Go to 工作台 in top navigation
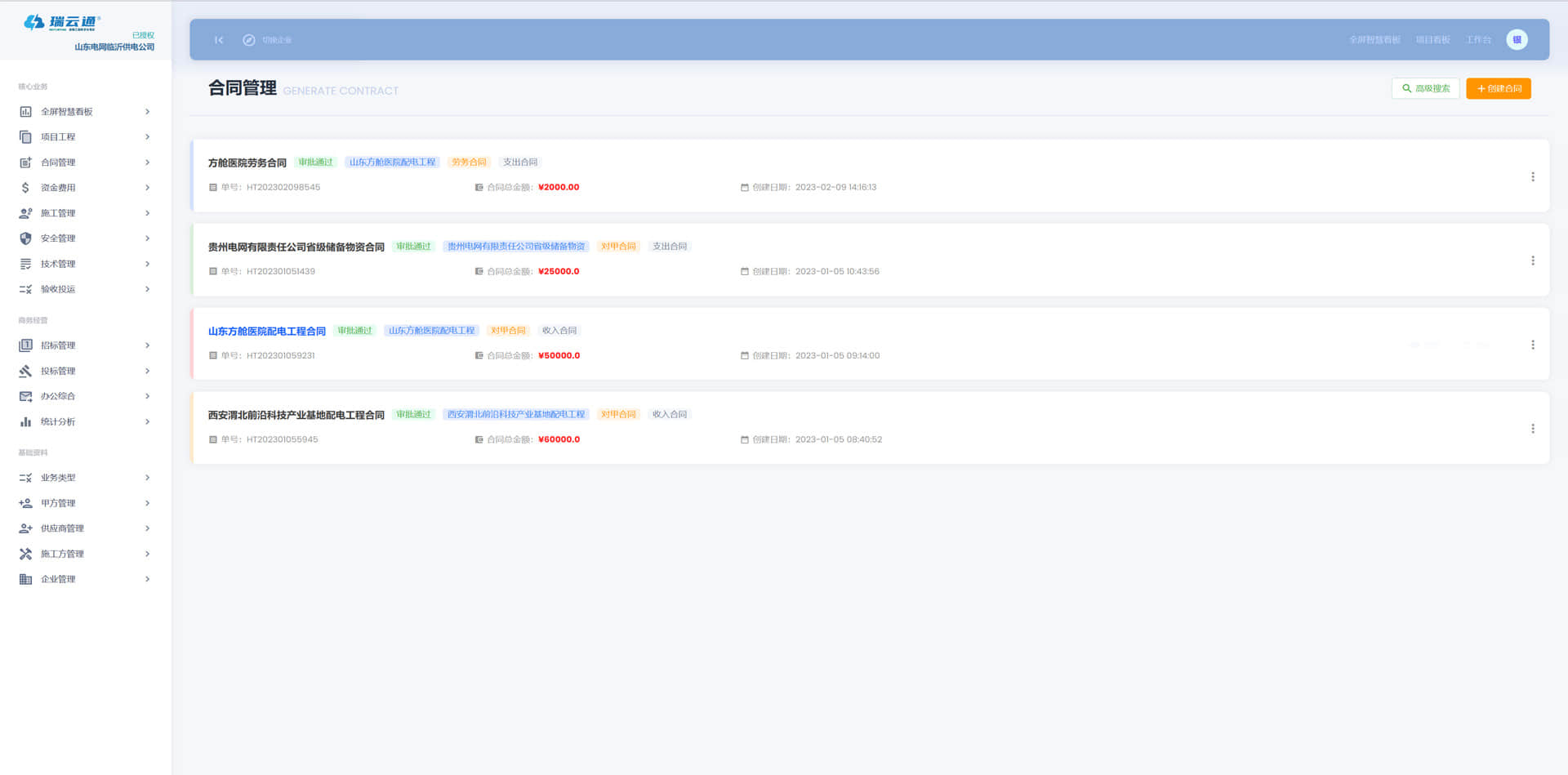The width and height of the screenshot is (1568, 775). [x=1477, y=40]
